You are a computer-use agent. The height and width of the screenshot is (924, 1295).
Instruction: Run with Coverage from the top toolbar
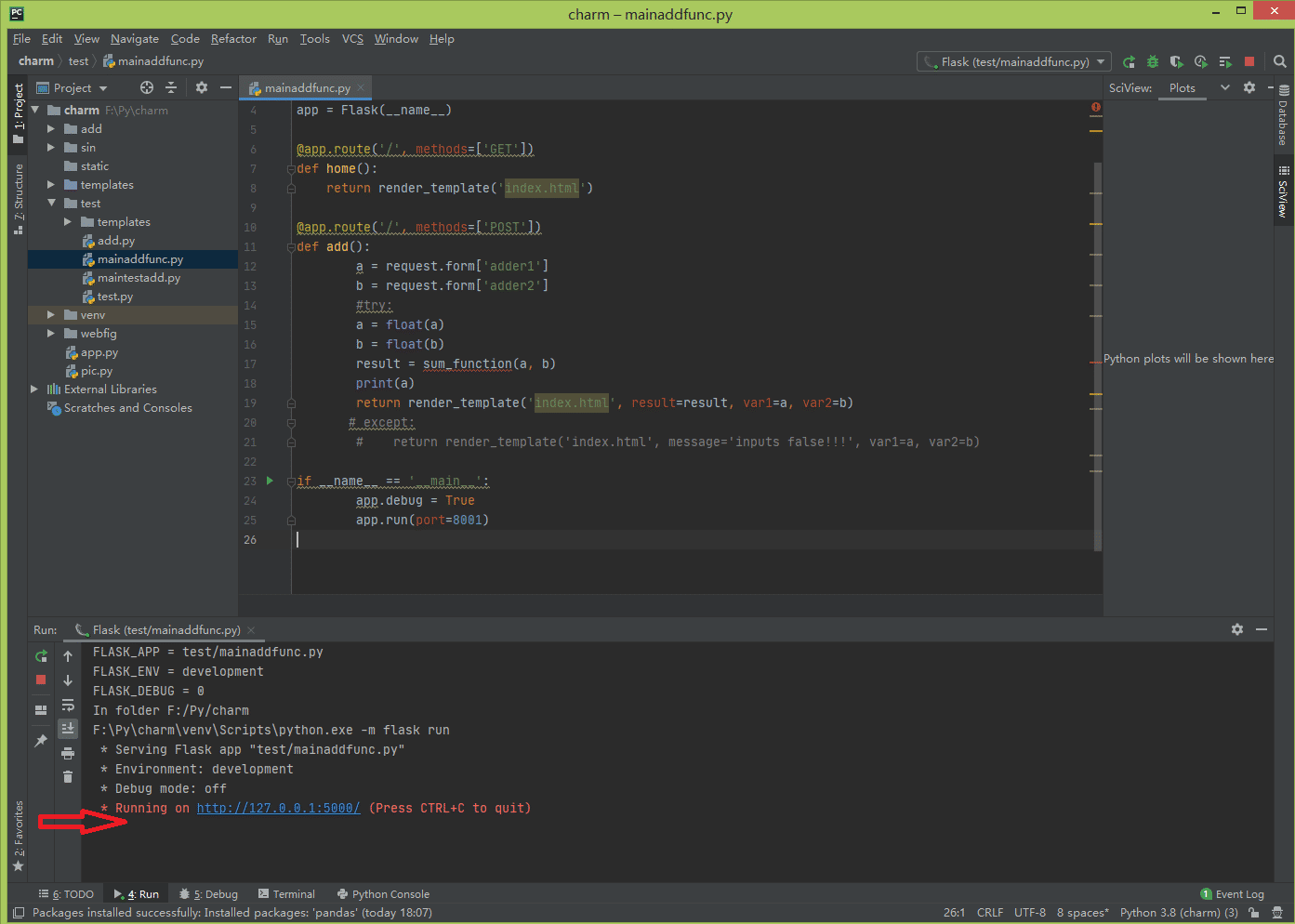point(1177,62)
